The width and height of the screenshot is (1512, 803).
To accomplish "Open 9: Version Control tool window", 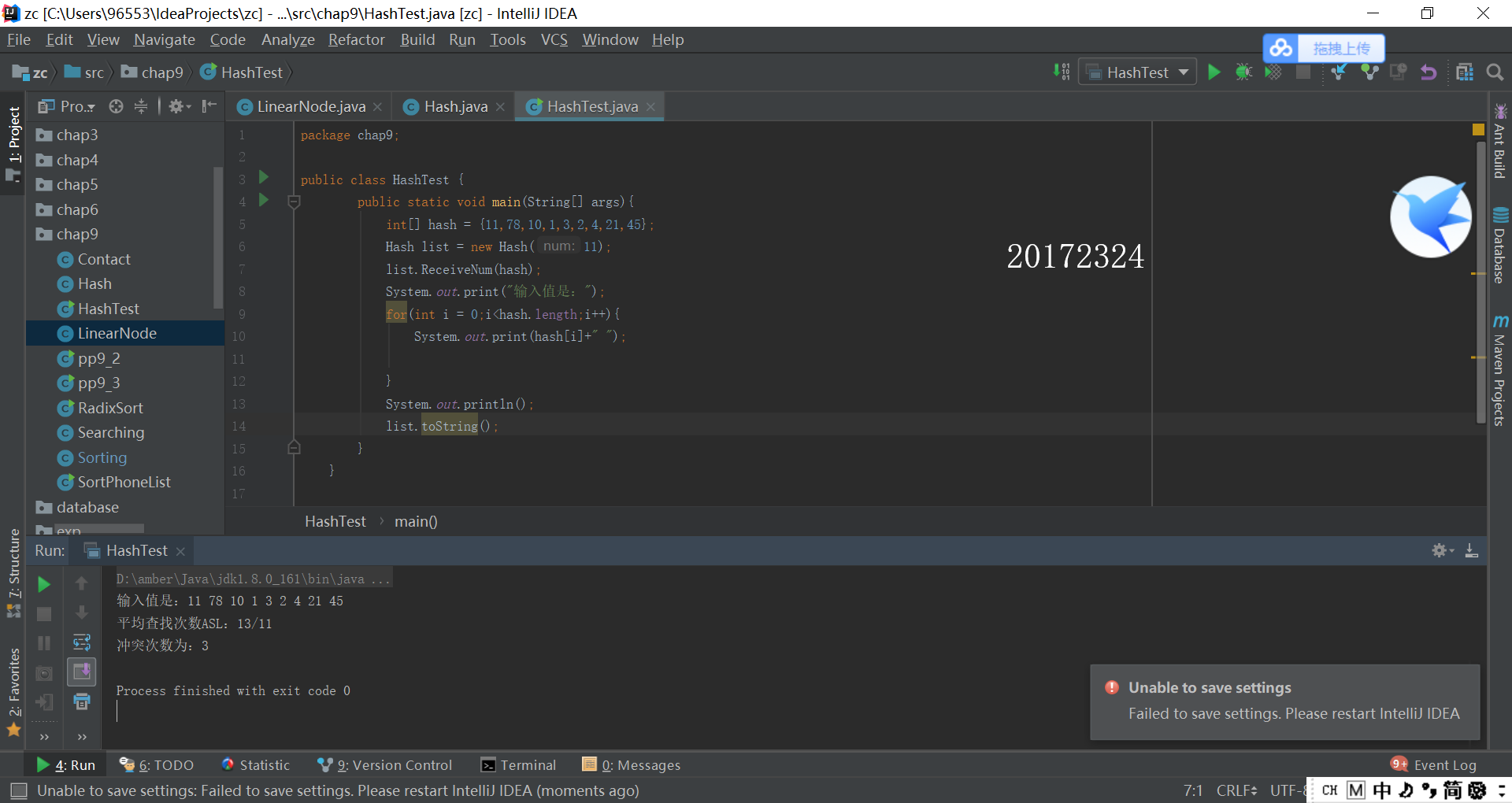I will (384, 765).
